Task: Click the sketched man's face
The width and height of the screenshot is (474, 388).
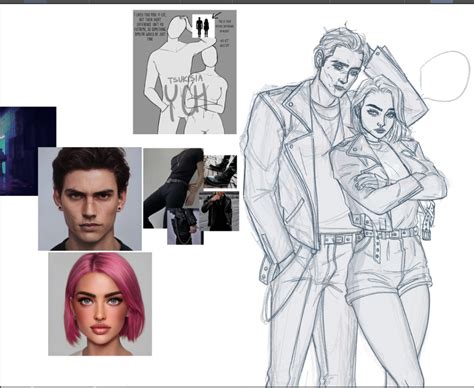Action: [344, 74]
